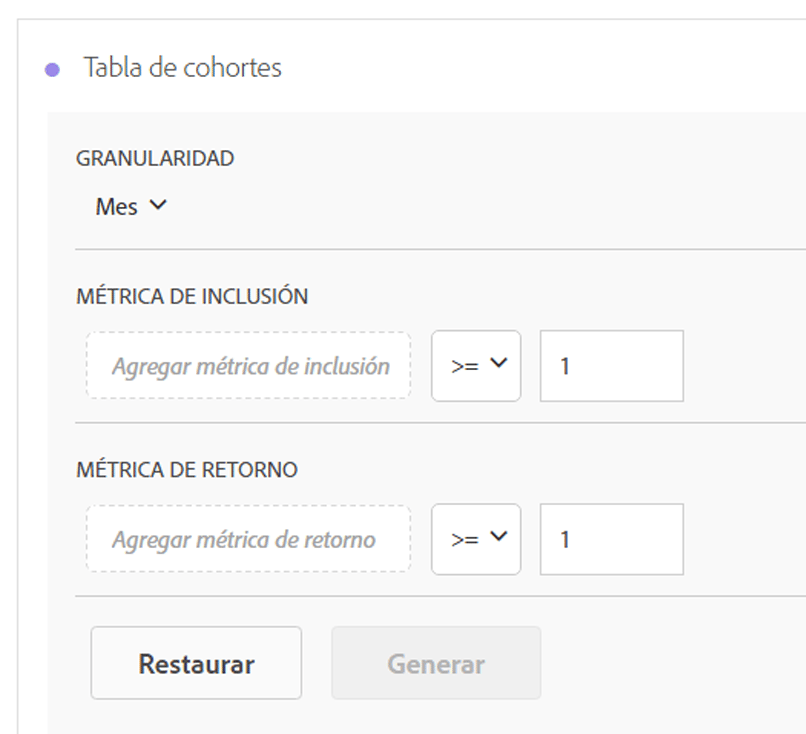Click the MÉTRICA DE RETORNO heading

[187, 470]
